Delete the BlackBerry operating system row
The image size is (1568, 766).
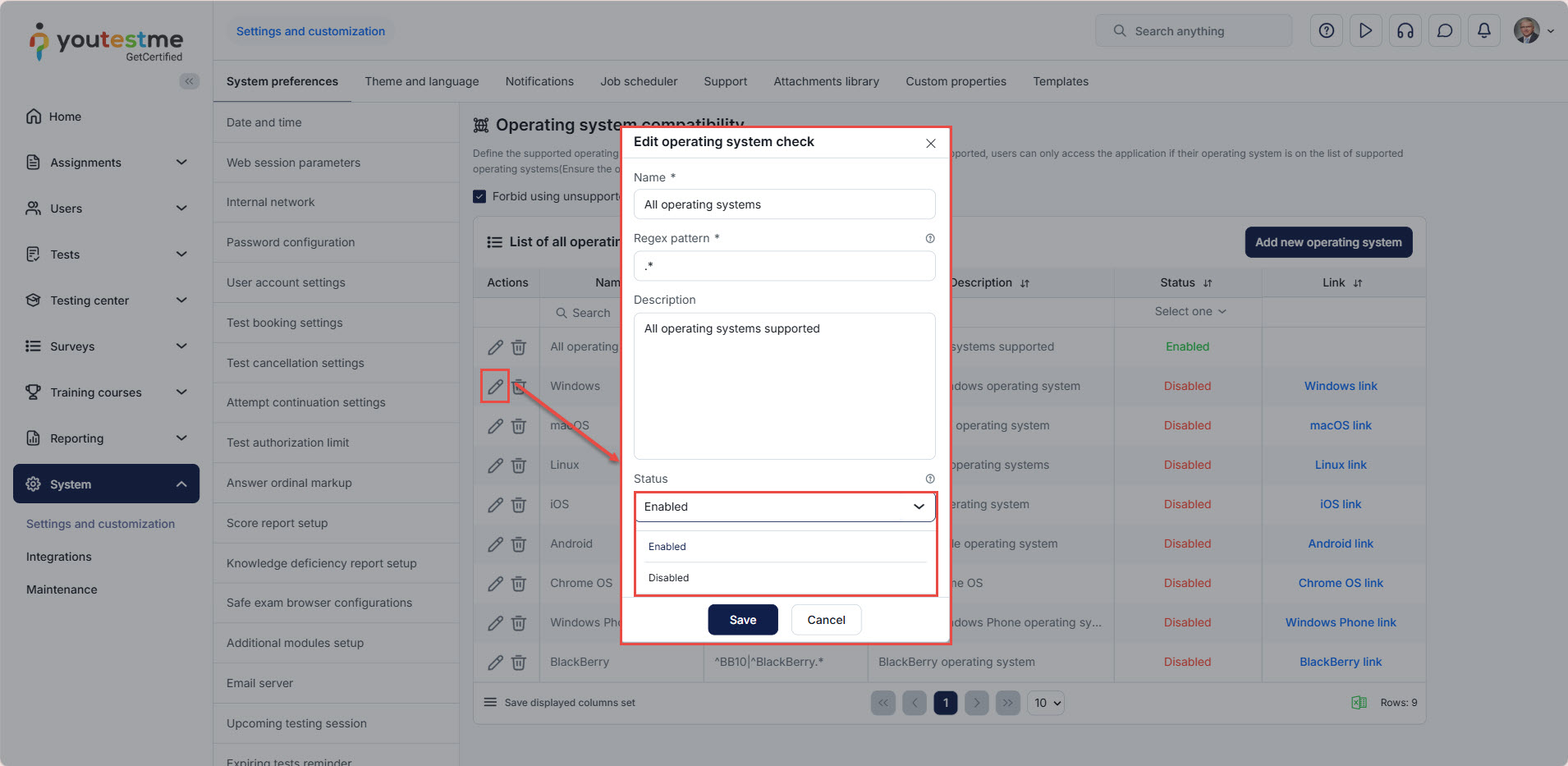pos(519,663)
